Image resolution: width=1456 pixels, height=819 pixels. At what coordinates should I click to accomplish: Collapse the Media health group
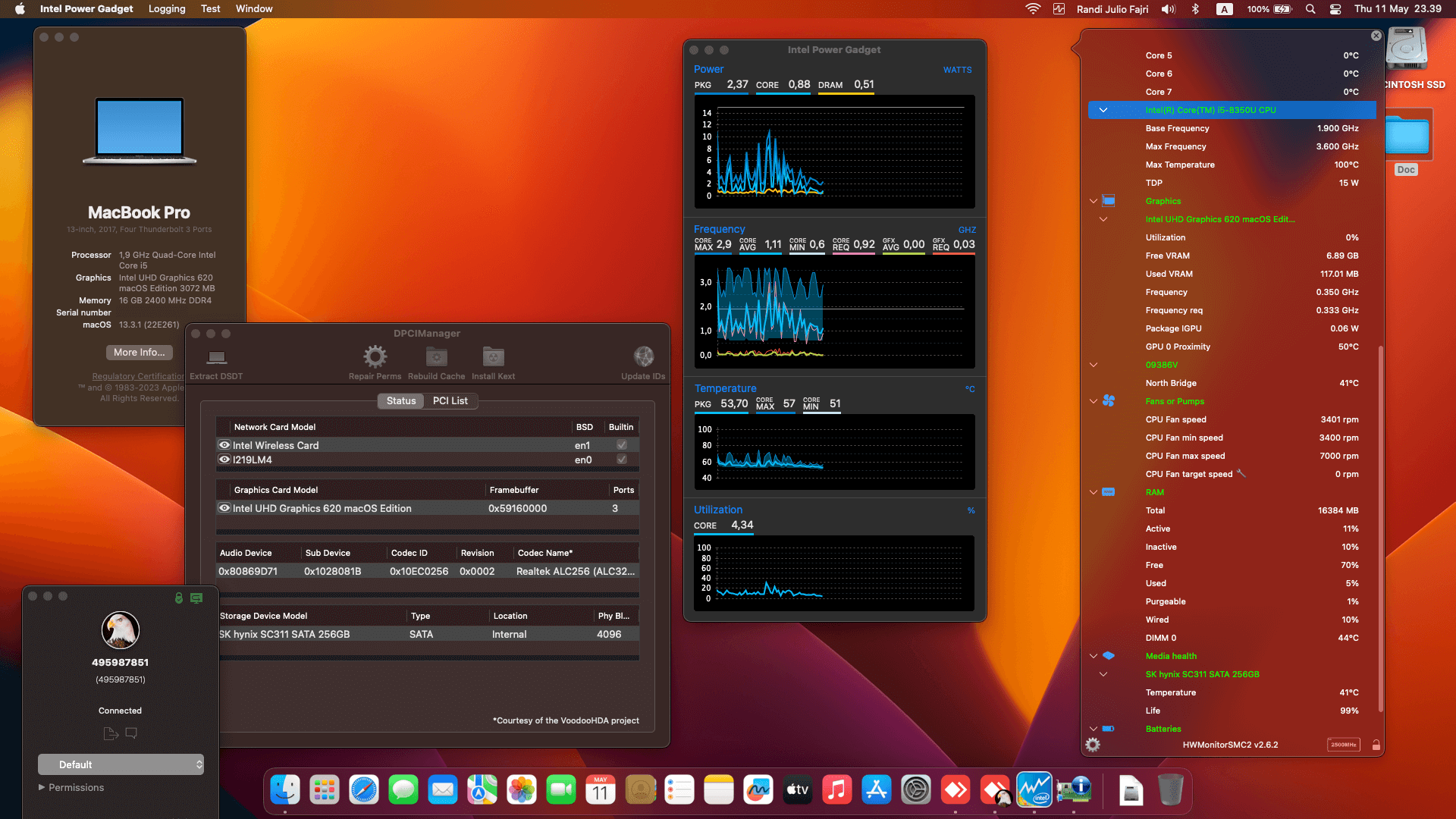coord(1094,656)
